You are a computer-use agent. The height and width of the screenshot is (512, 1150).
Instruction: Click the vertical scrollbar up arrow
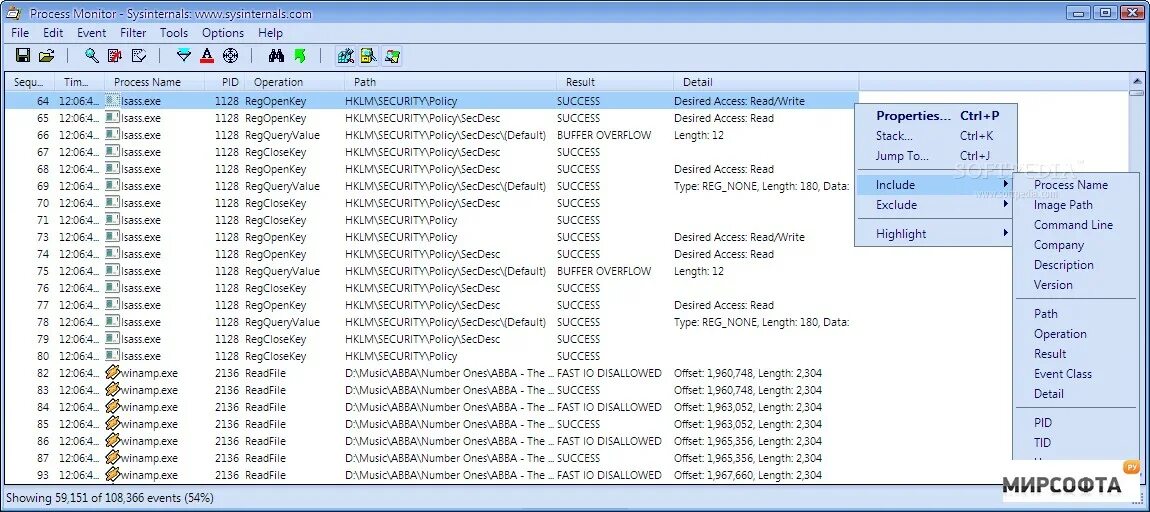(x=1137, y=81)
